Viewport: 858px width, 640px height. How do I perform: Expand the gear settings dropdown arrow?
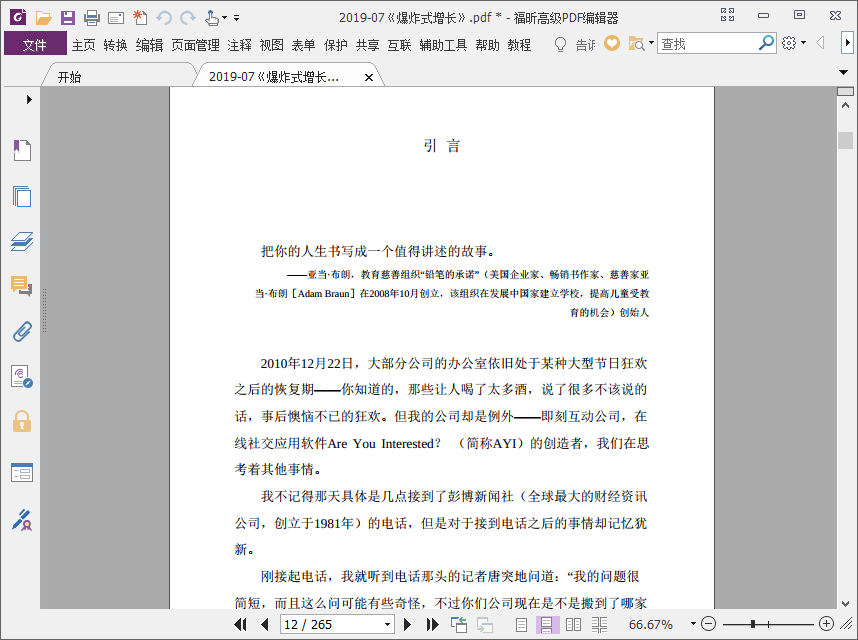803,43
